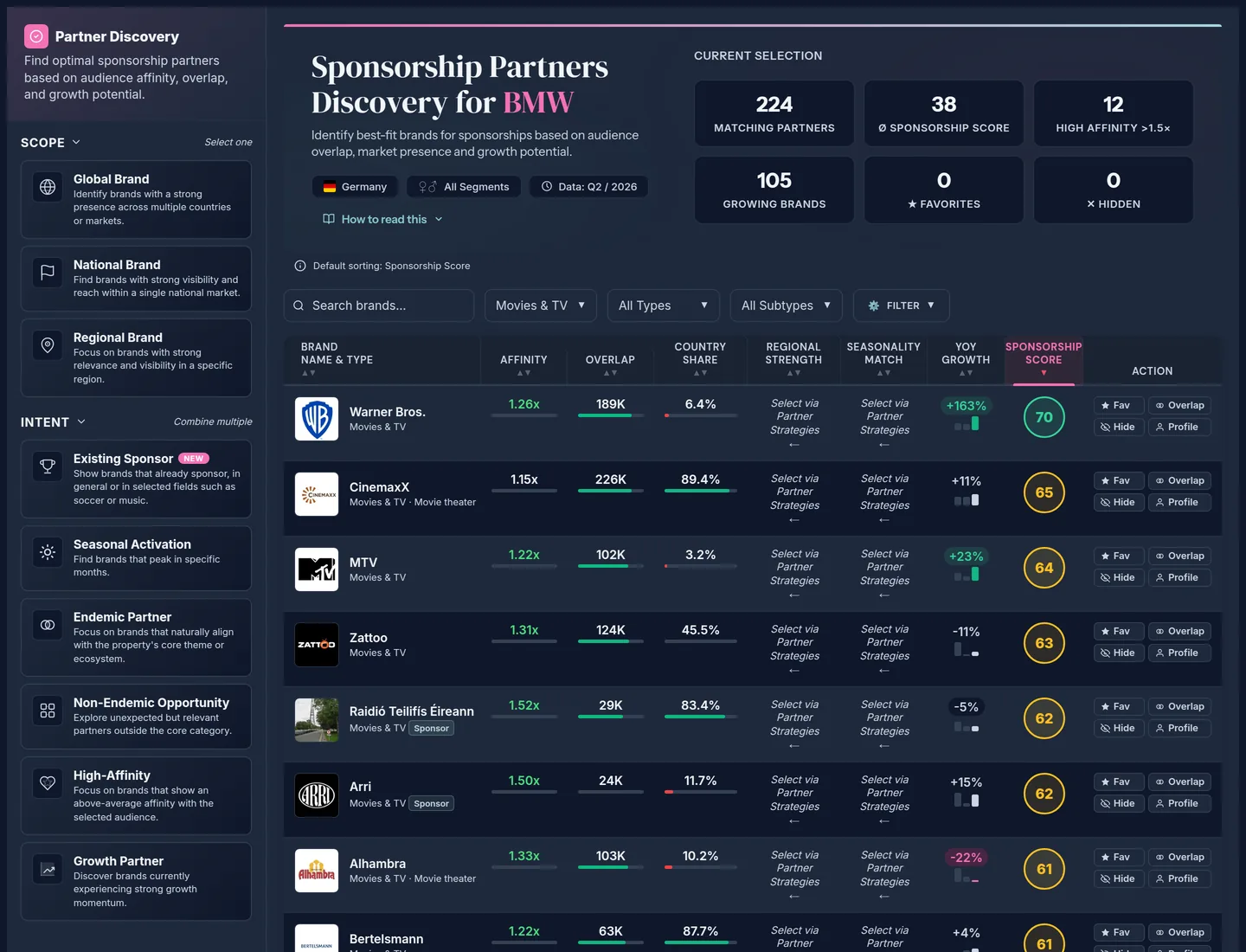Click the sun icon in Seasonal Activation card

pos(48,552)
